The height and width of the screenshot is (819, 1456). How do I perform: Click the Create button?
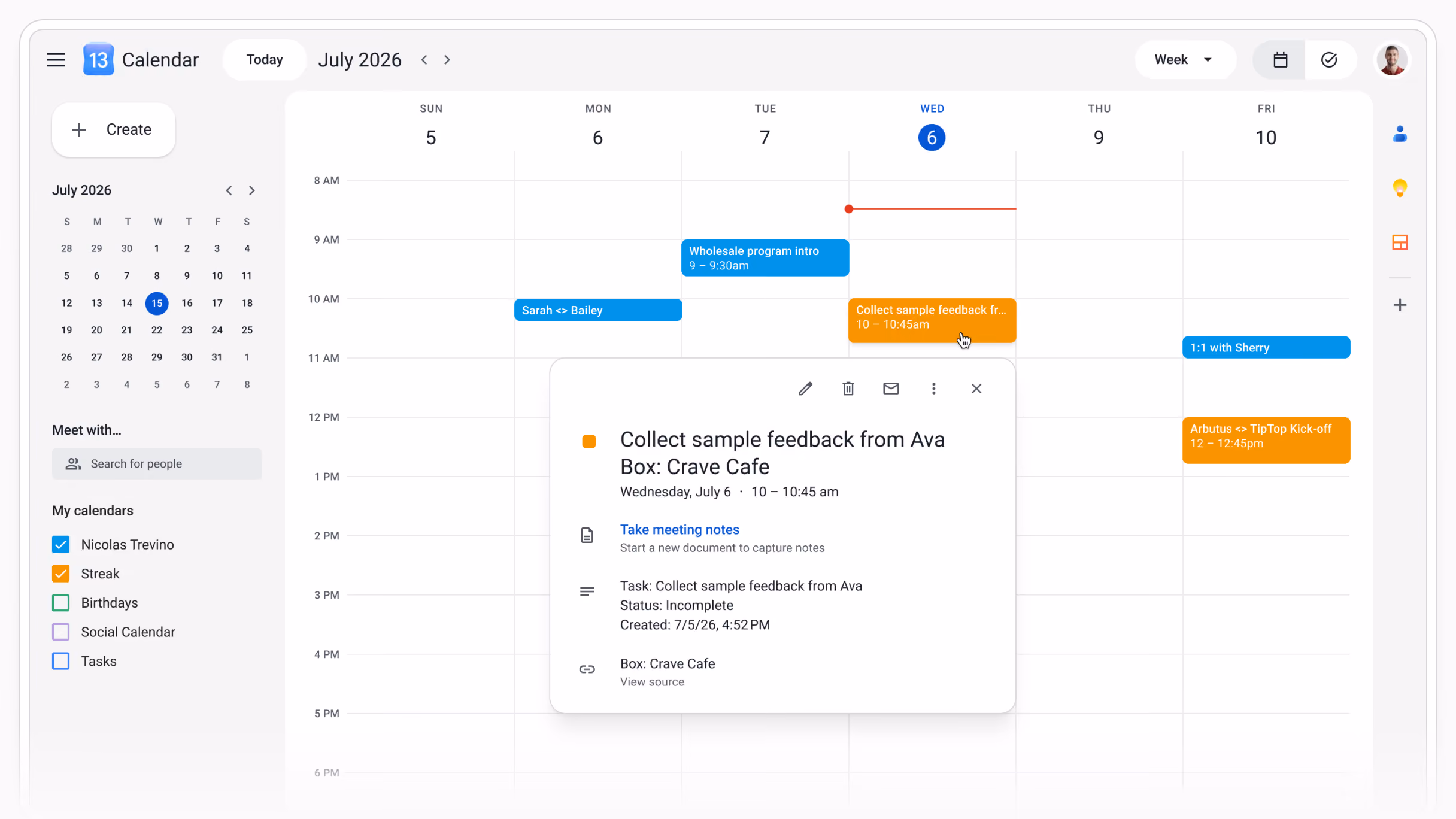pyautogui.click(x=114, y=130)
